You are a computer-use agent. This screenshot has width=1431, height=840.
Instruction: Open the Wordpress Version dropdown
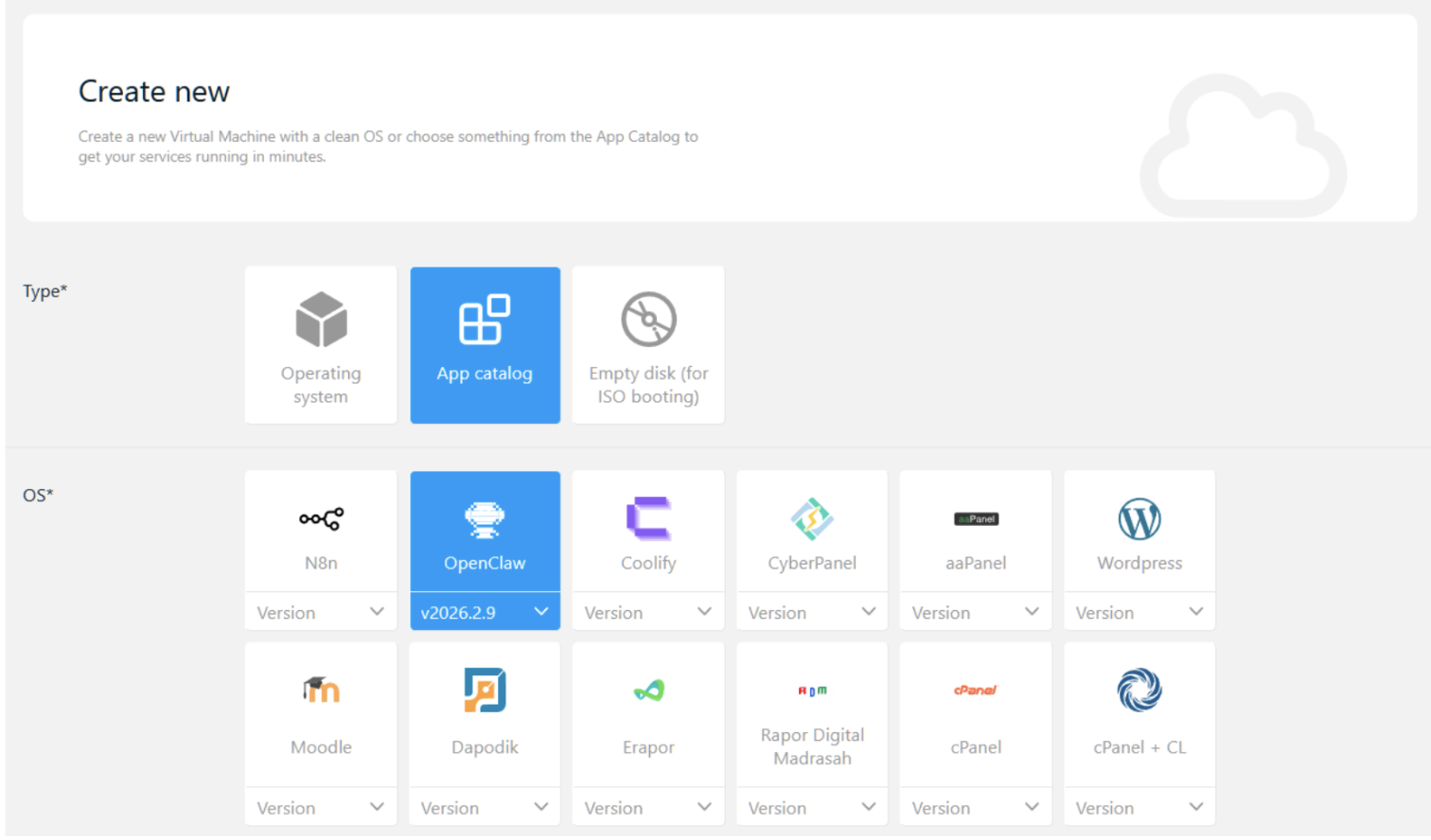tap(1139, 612)
